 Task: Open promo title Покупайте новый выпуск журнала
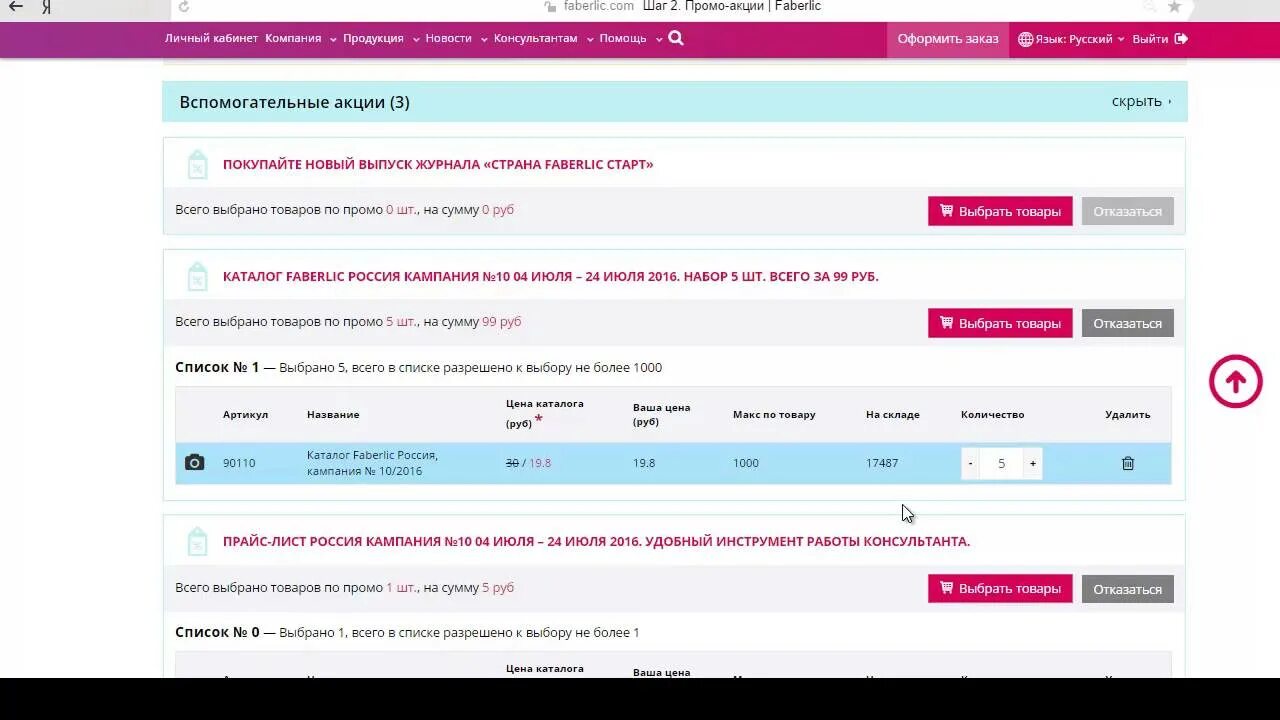click(x=438, y=164)
